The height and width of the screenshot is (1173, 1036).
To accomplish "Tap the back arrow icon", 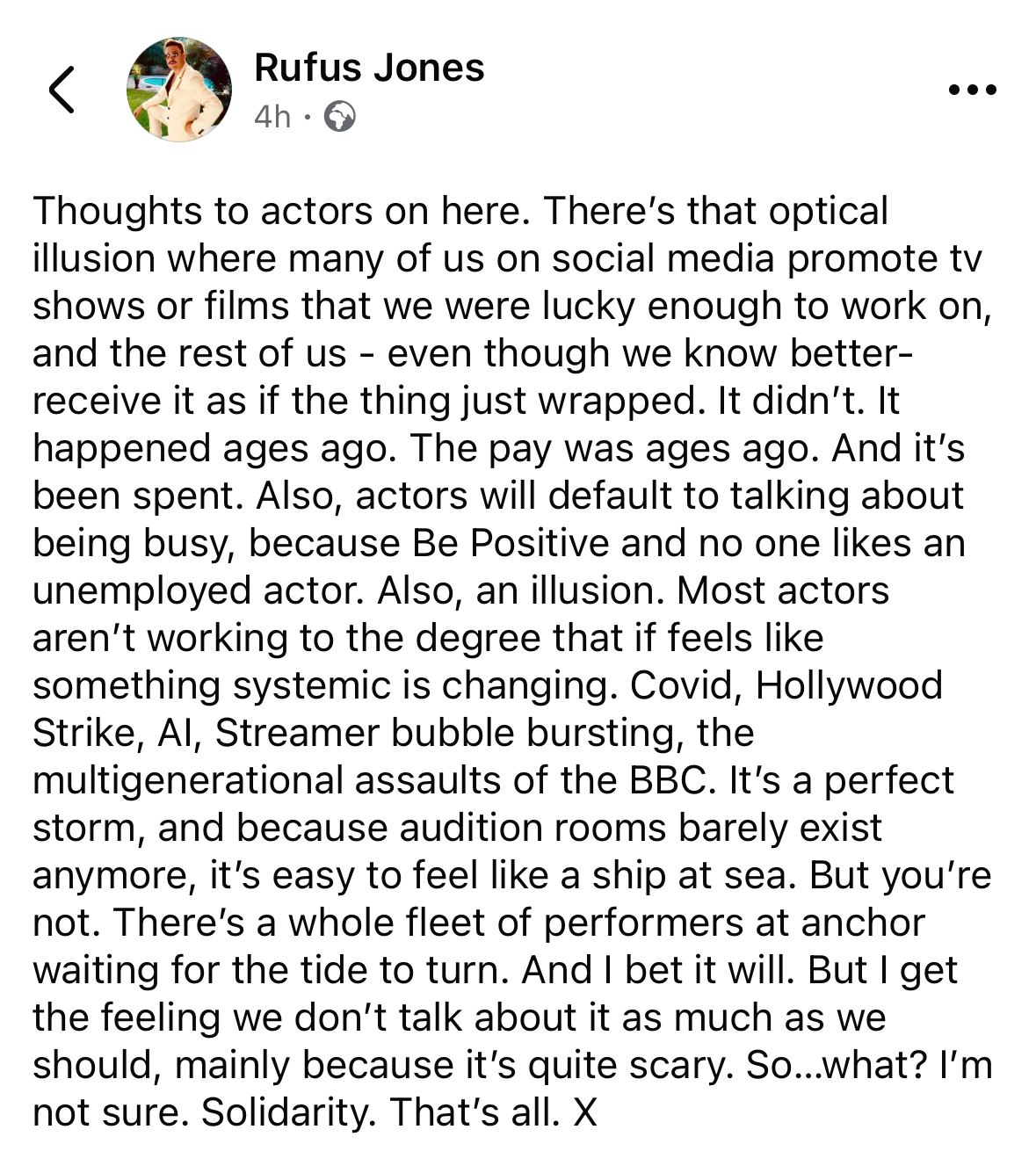I will tap(62, 90).
